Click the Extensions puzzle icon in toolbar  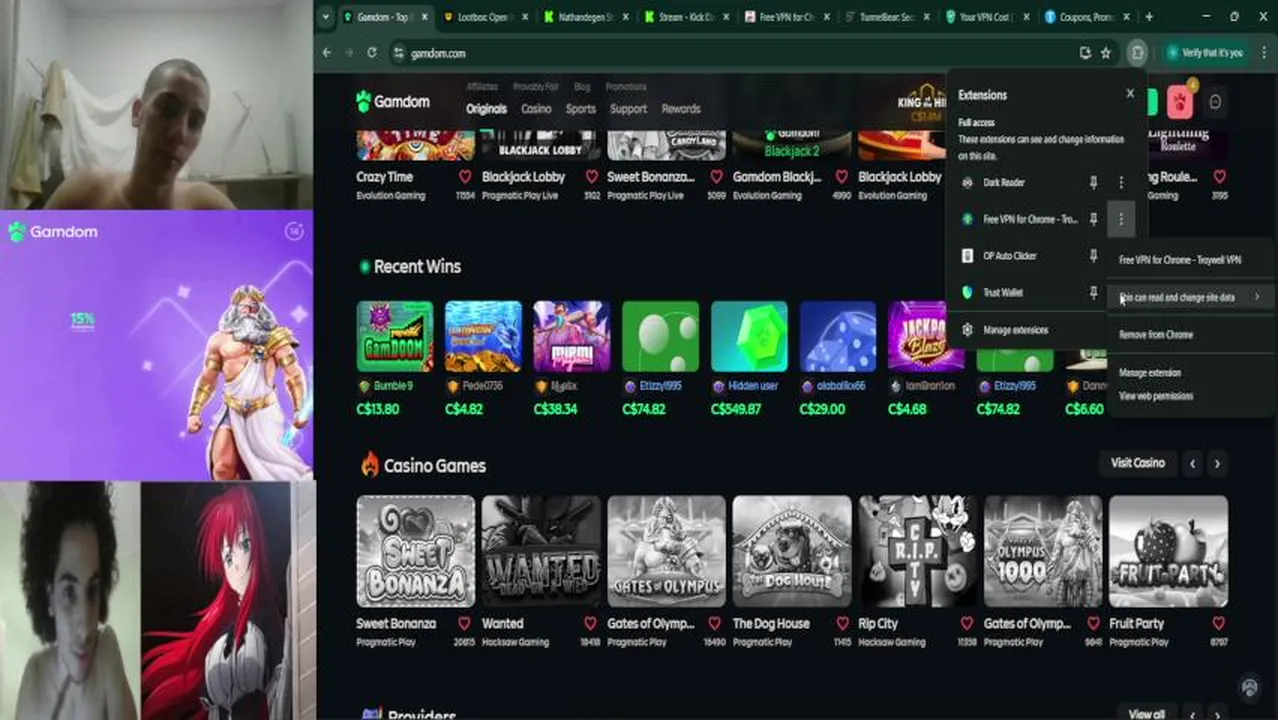click(1137, 53)
